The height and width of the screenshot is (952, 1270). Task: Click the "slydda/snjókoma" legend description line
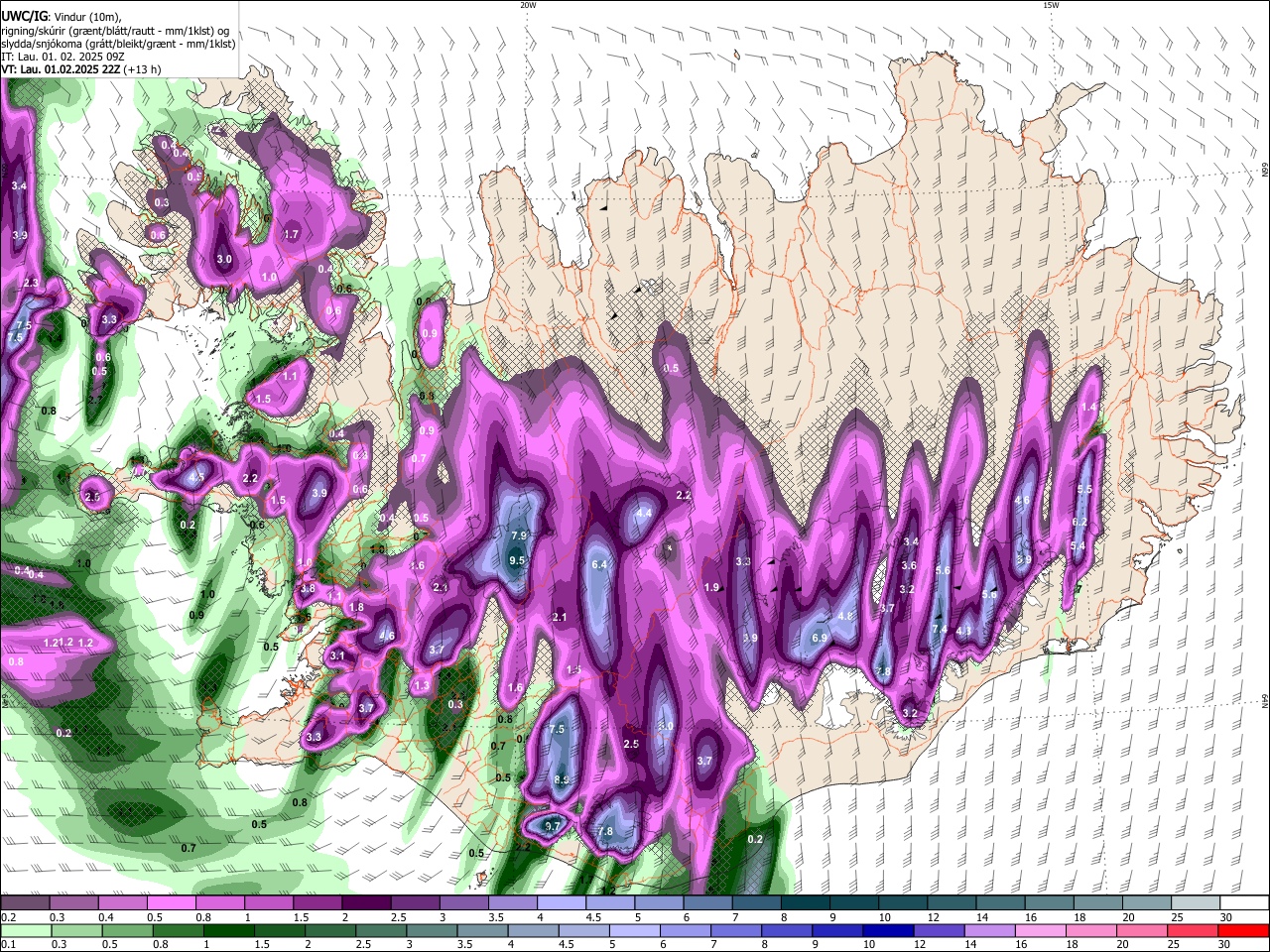(119, 44)
